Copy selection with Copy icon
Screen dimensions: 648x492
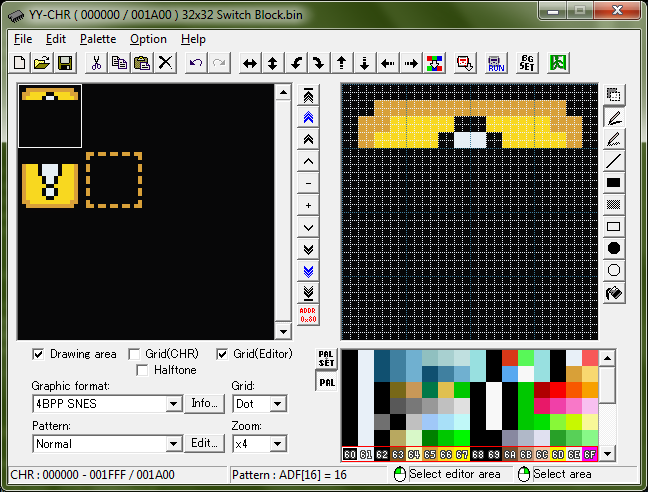119,63
